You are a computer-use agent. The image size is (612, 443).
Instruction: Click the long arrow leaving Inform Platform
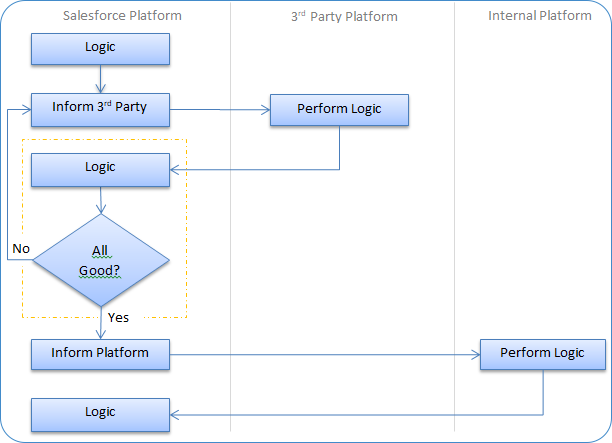(320, 354)
